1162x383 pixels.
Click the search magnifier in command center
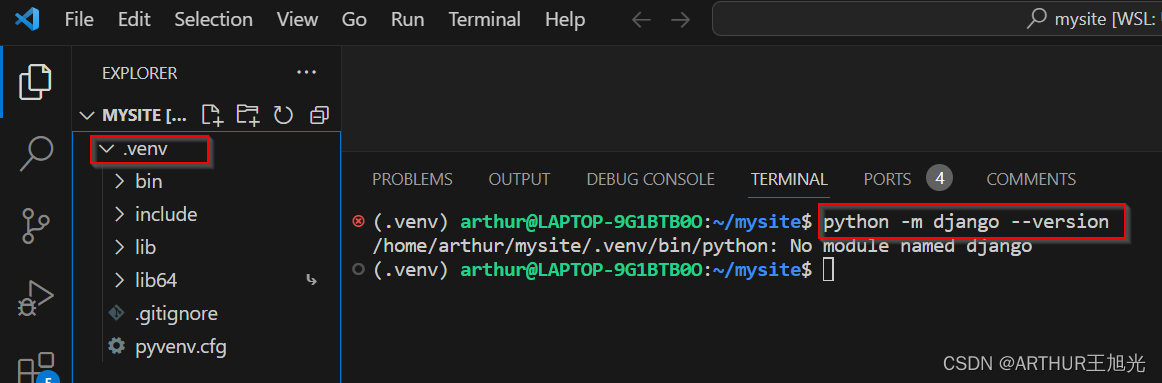pos(1037,19)
